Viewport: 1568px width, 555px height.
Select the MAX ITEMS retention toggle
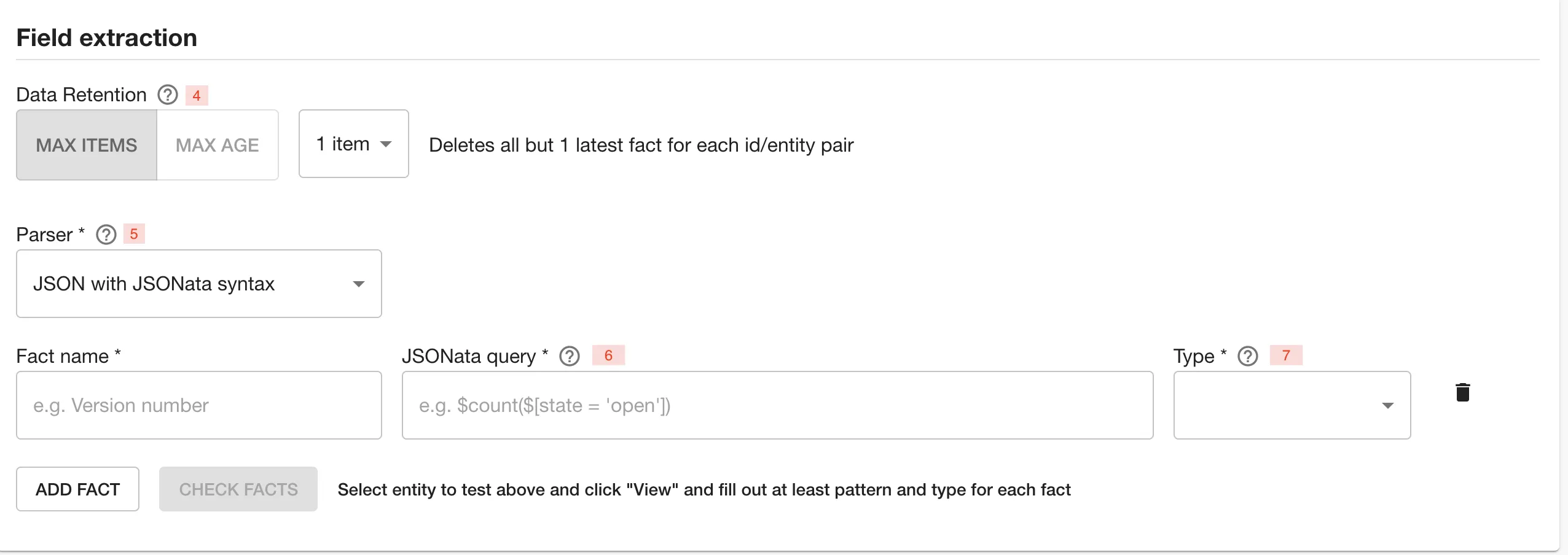tap(87, 145)
